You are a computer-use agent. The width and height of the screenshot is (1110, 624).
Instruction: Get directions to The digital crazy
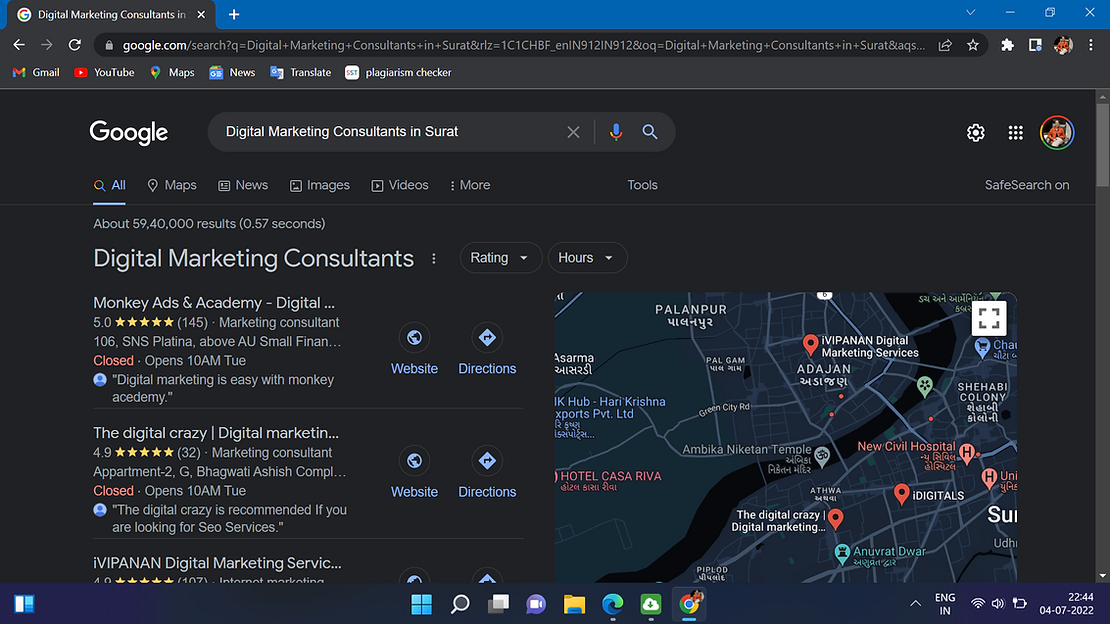[x=487, y=461]
